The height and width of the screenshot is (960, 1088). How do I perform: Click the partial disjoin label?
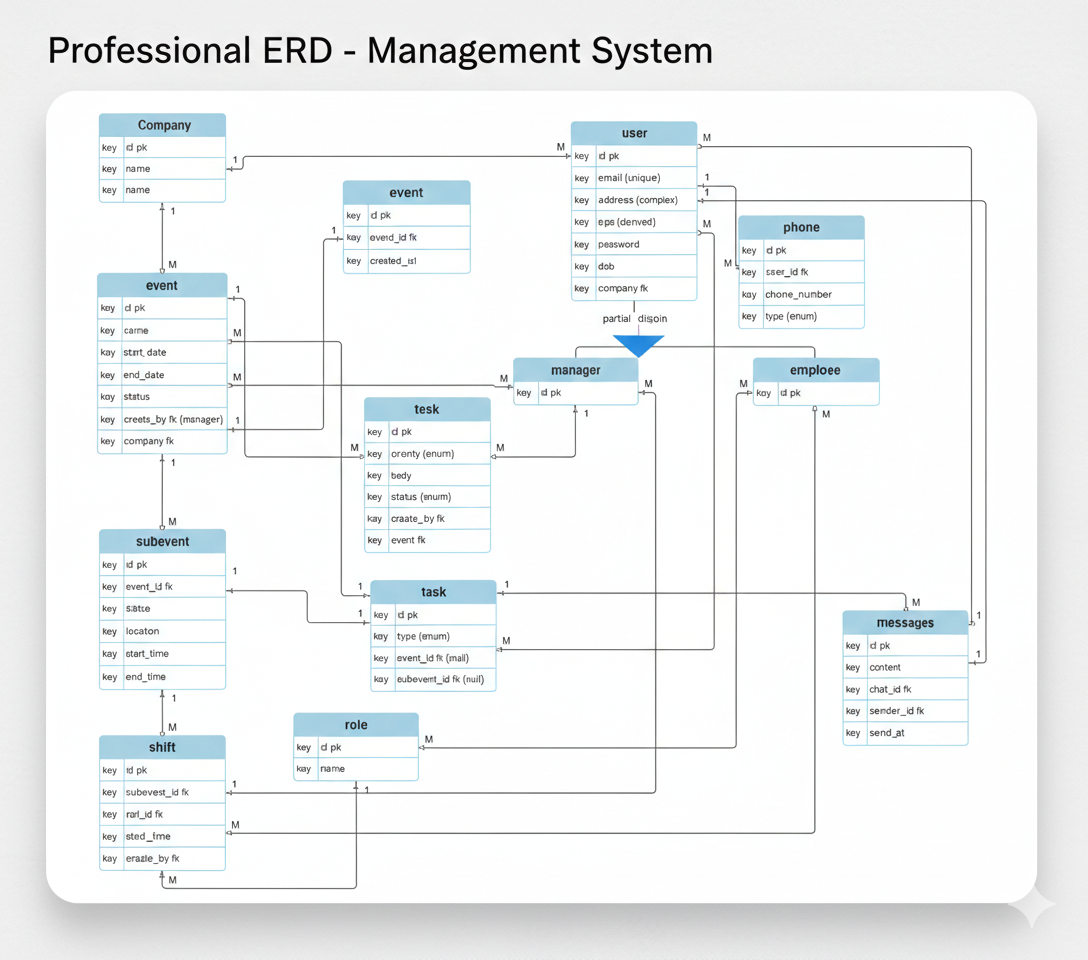pyautogui.click(x=634, y=318)
